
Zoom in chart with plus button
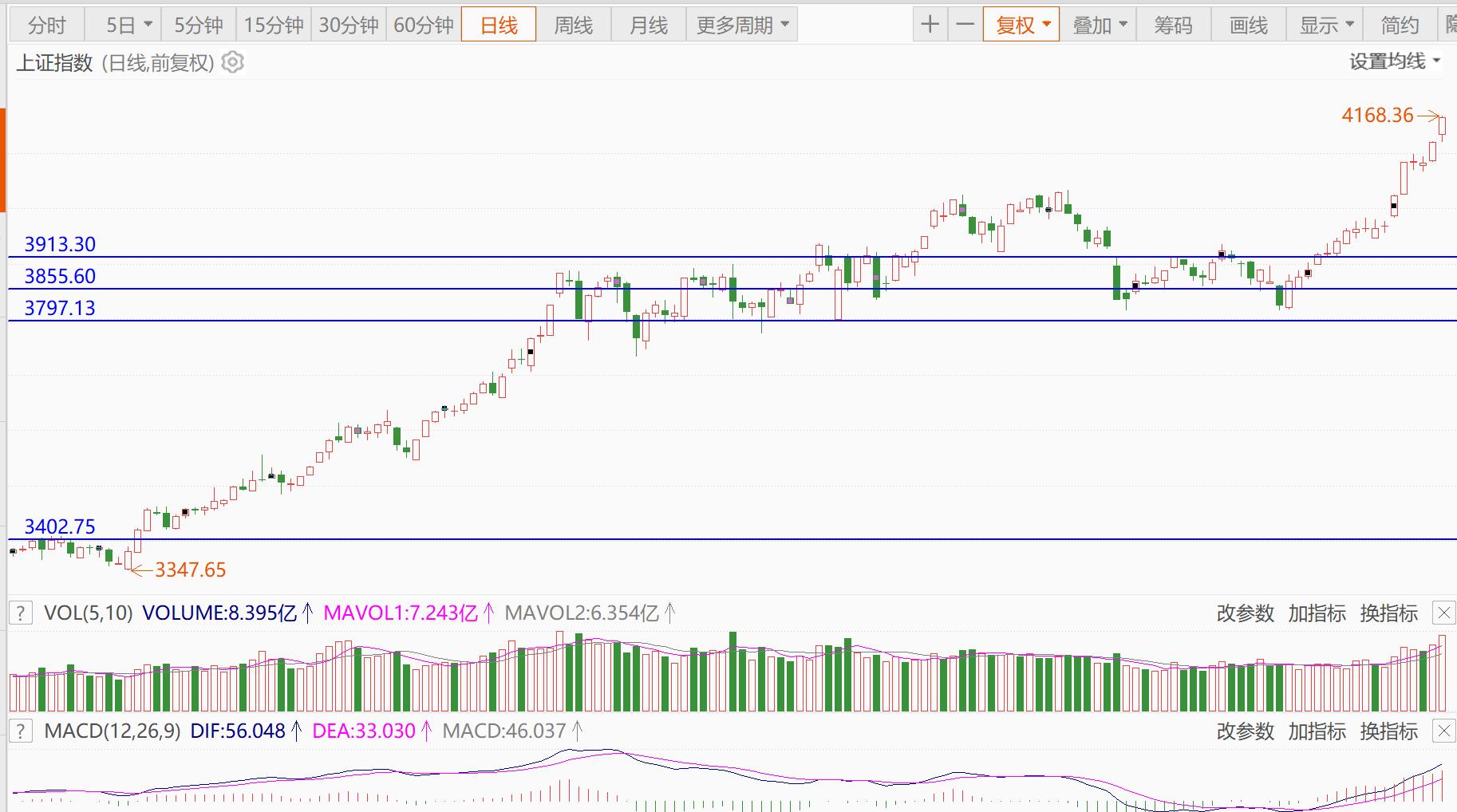(930, 25)
